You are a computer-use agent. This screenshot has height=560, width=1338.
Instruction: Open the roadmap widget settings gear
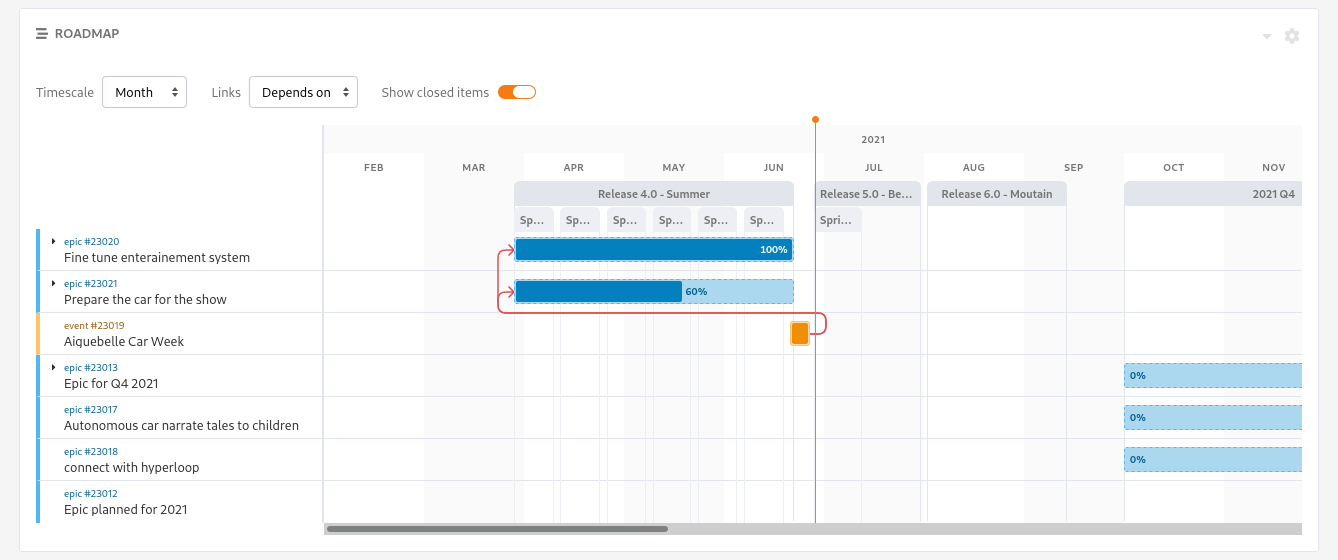[x=1292, y=36]
